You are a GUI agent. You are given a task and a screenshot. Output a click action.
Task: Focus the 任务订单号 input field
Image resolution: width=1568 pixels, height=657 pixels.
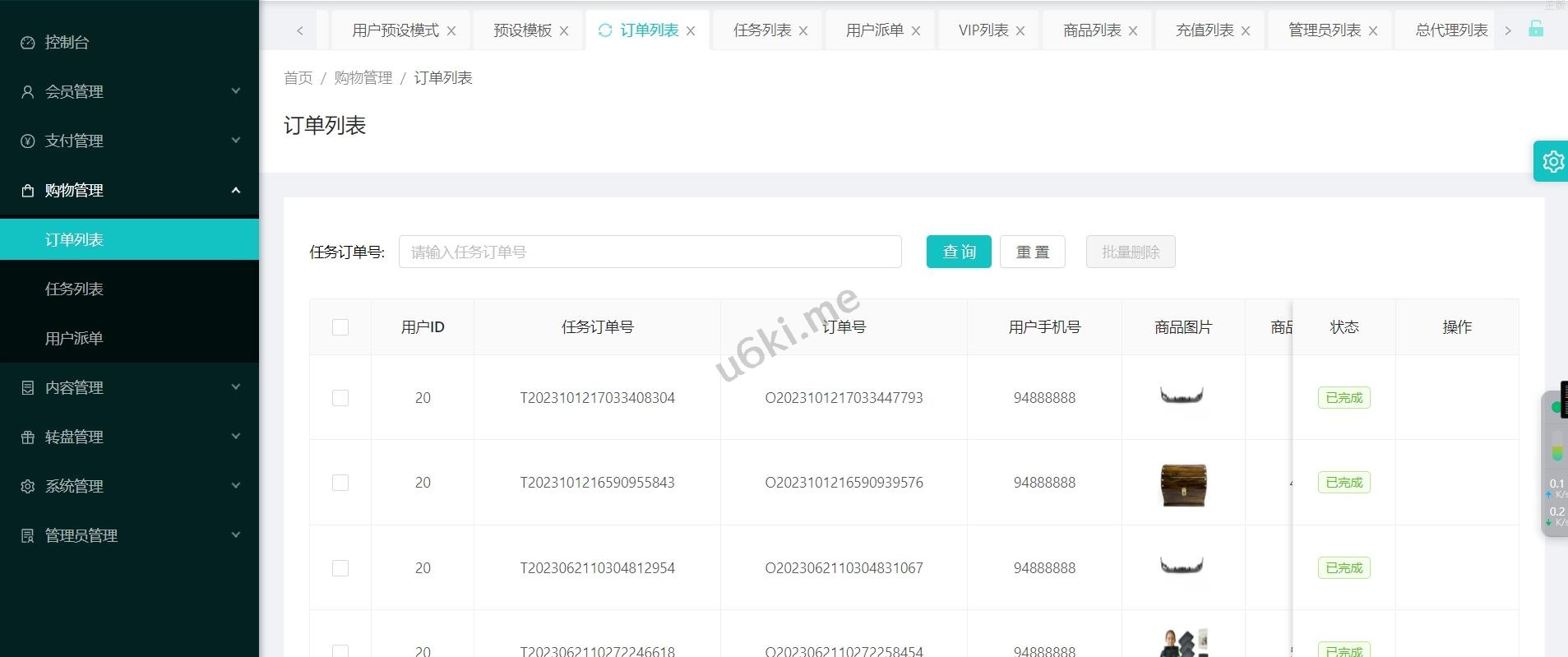pos(650,252)
